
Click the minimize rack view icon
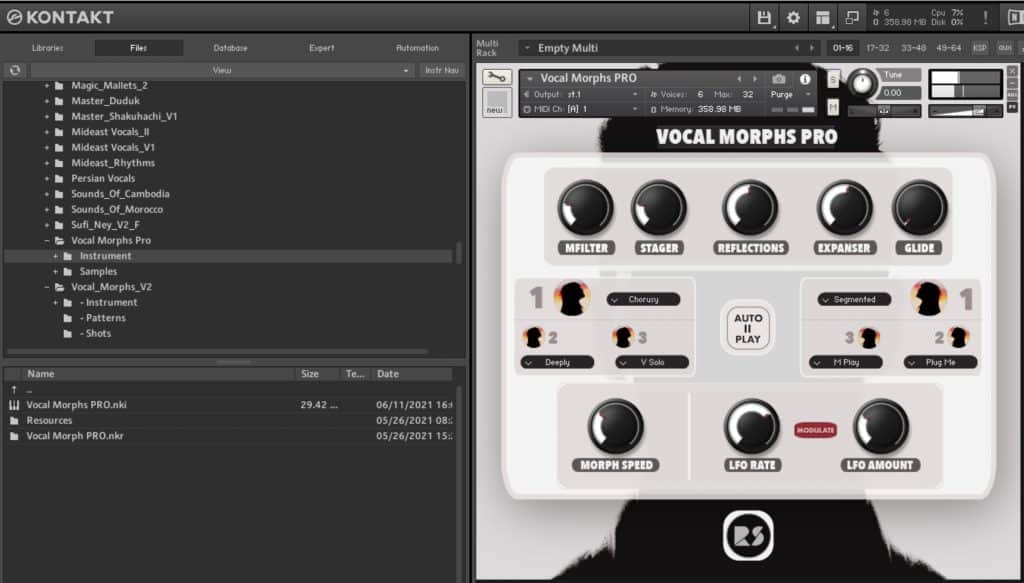[x=852, y=18]
